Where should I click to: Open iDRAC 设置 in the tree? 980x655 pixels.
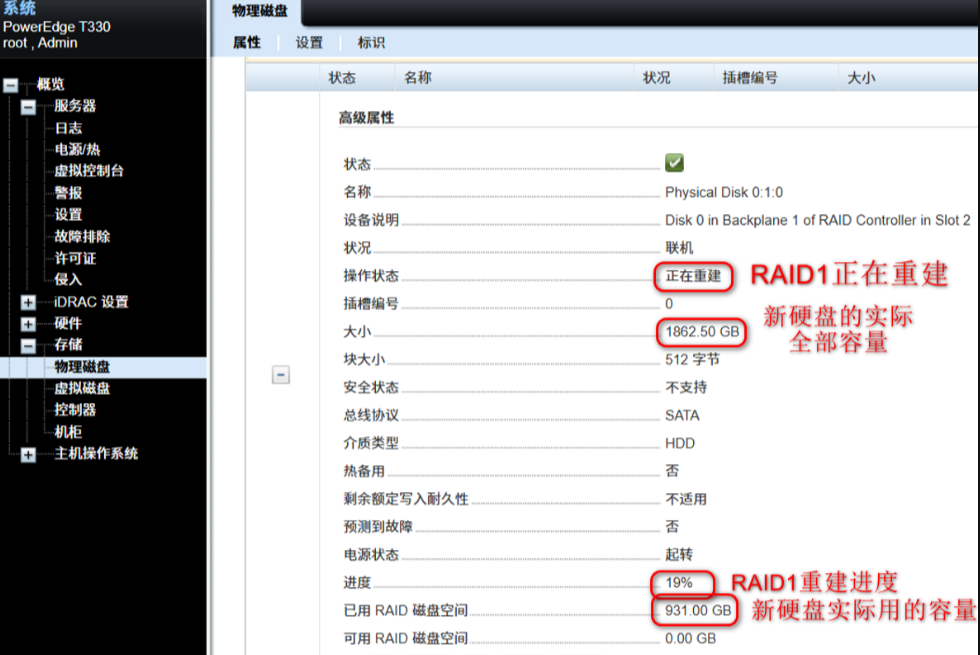(x=91, y=302)
